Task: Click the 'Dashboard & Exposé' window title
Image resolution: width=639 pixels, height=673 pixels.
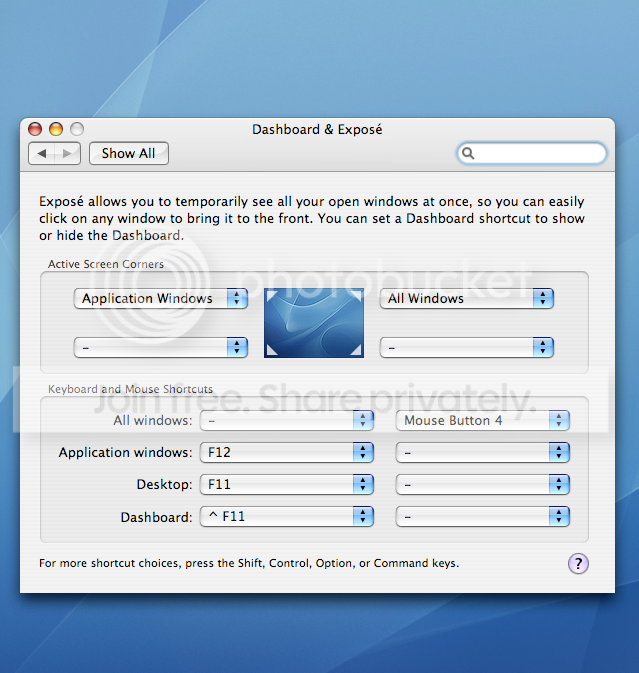Action: tap(317, 129)
